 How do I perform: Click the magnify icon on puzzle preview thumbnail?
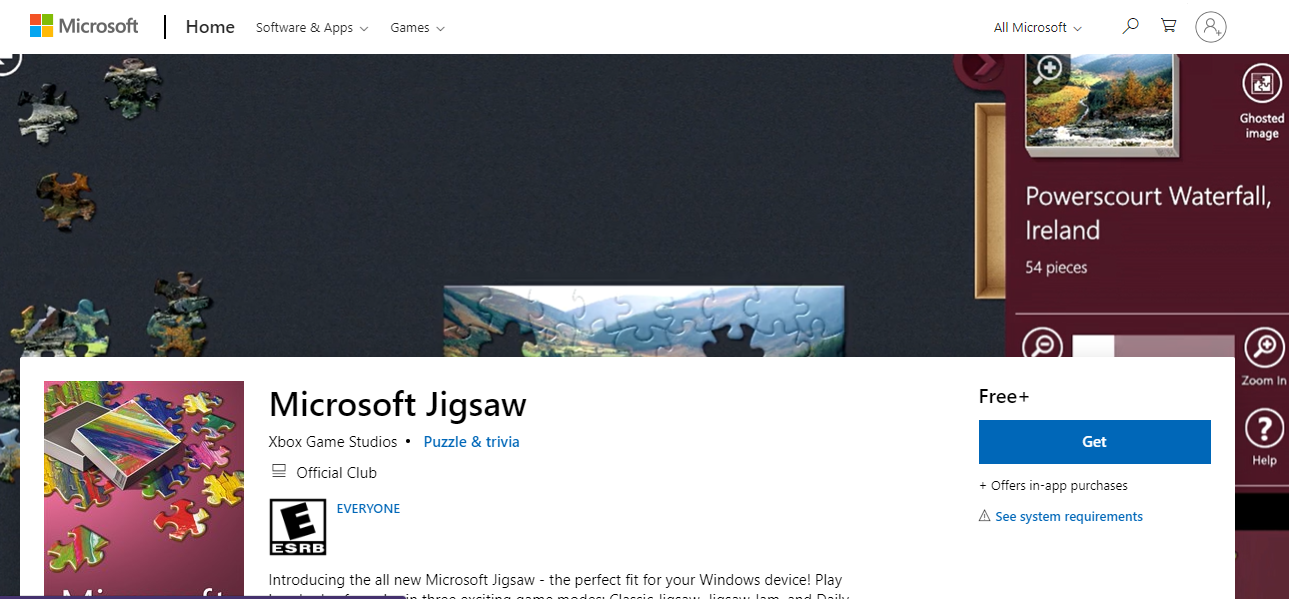coord(1049,69)
